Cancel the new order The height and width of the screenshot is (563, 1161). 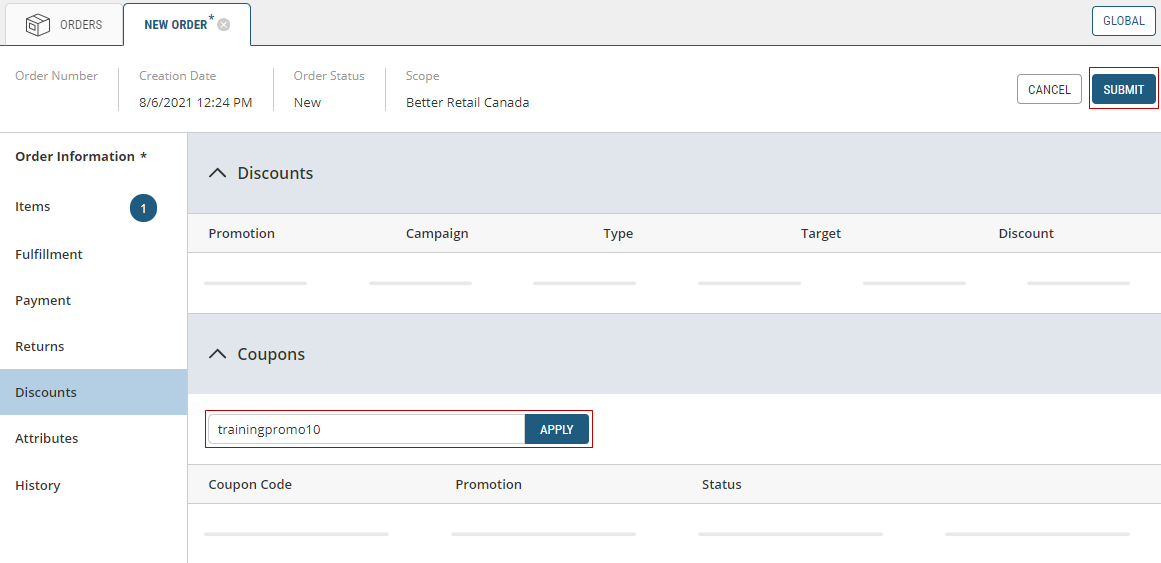click(x=1049, y=89)
